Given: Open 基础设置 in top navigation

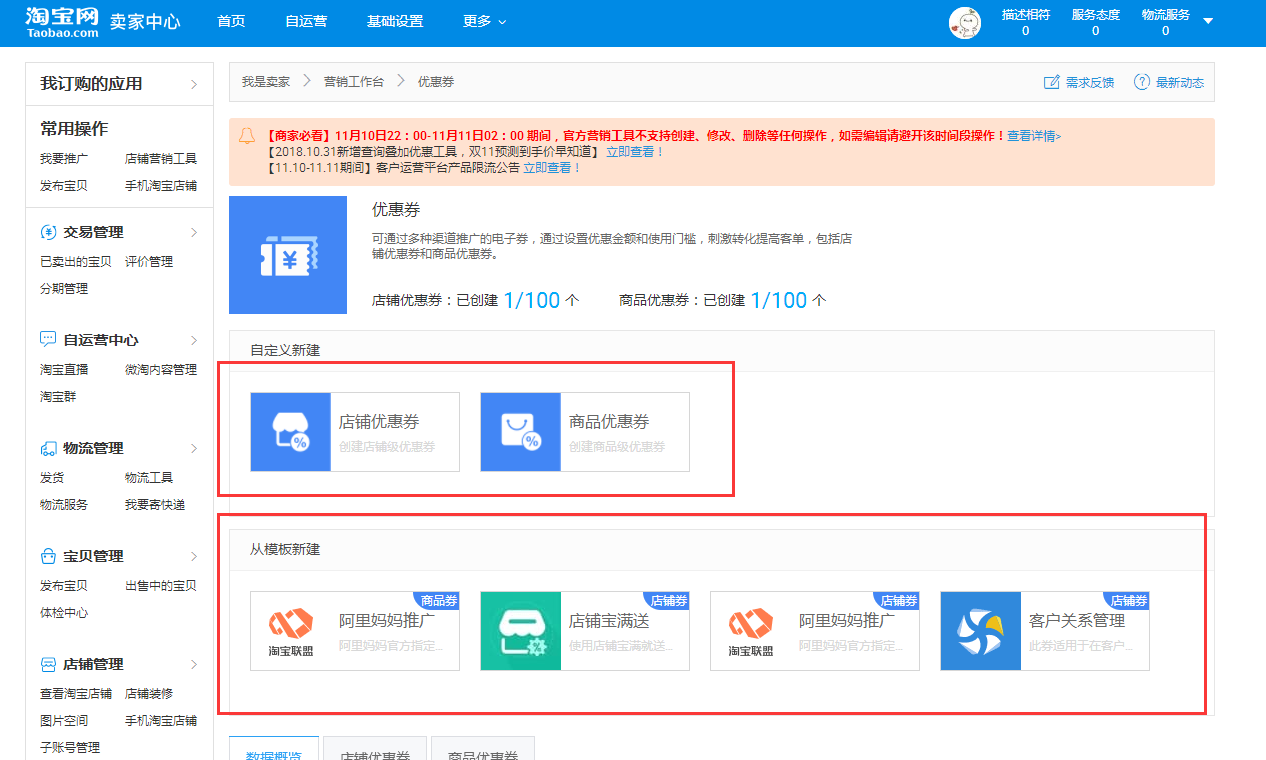Looking at the screenshot, I should tap(395, 21).
